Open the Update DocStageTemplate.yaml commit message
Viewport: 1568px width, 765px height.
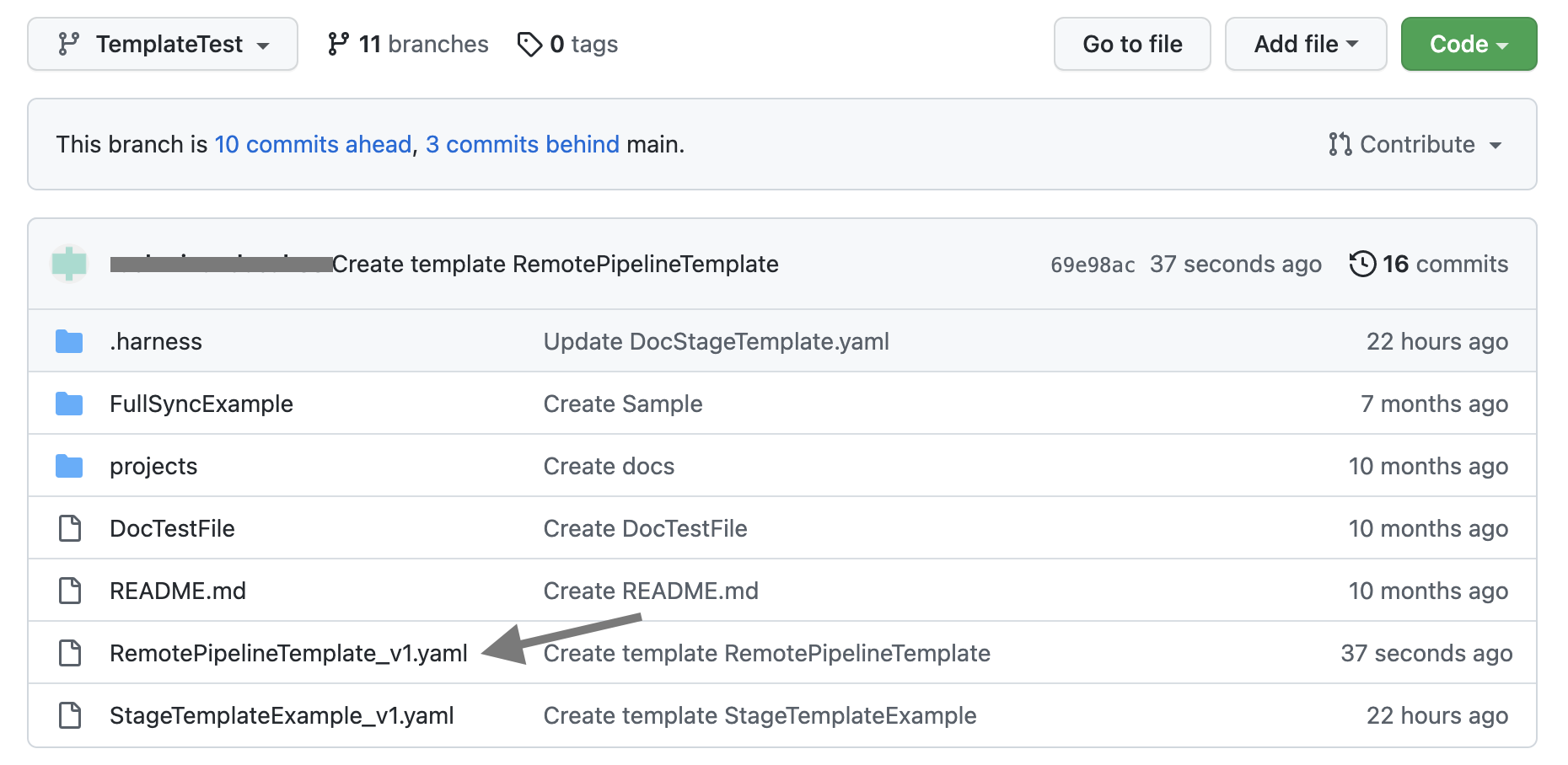tap(716, 341)
